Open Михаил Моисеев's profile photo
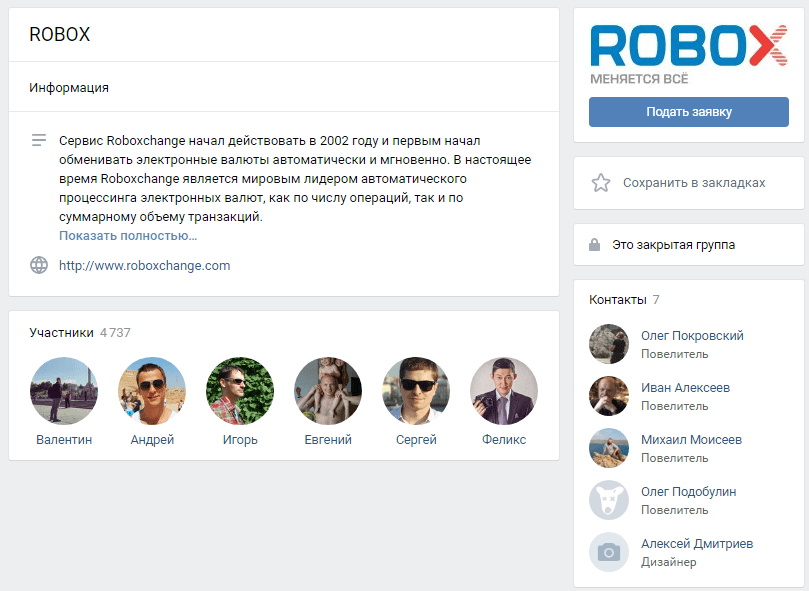 tap(609, 448)
